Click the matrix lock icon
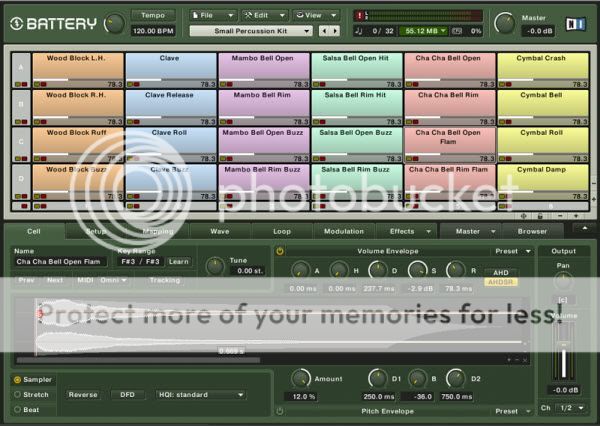Screen dimensions: 600x426 click(x=540, y=216)
